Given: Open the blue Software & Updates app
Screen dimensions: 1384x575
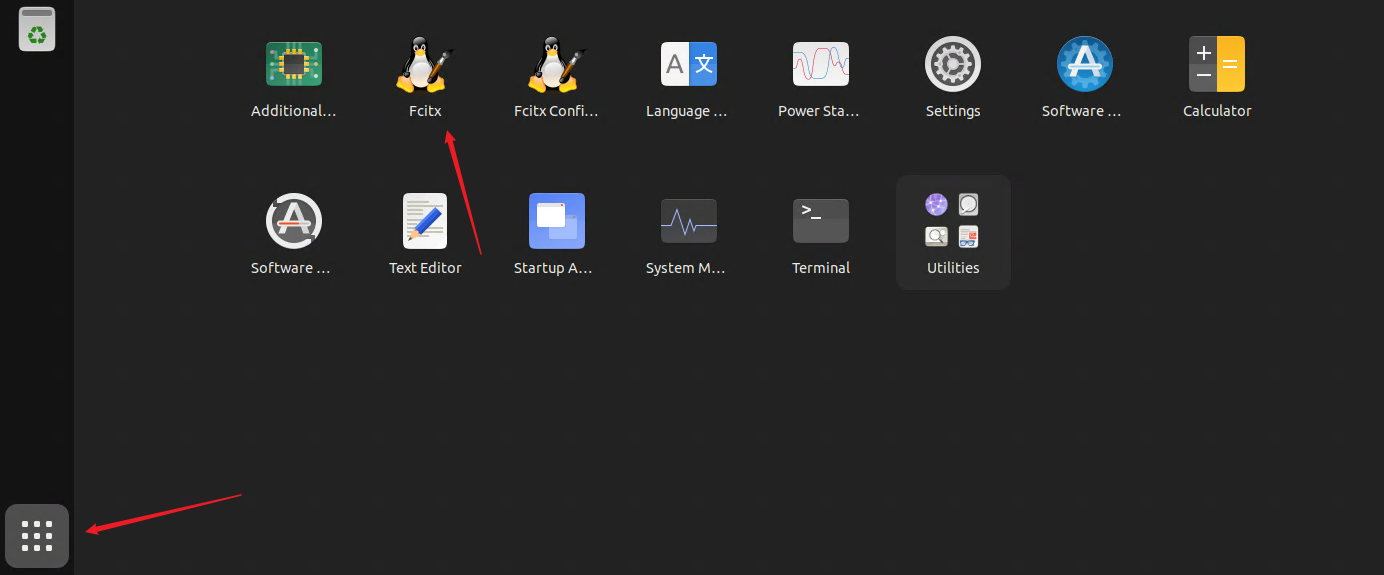Looking at the screenshot, I should tap(1085, 64).
